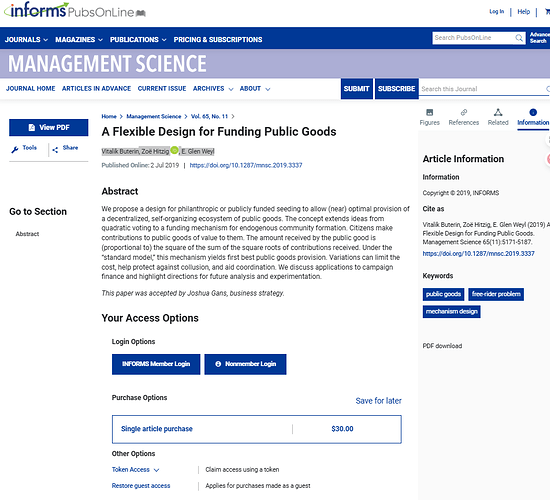This screenshot has height=500, width=550.
Task: Click the SUBSCRIBE button
Action: click(x=396, y=89)
